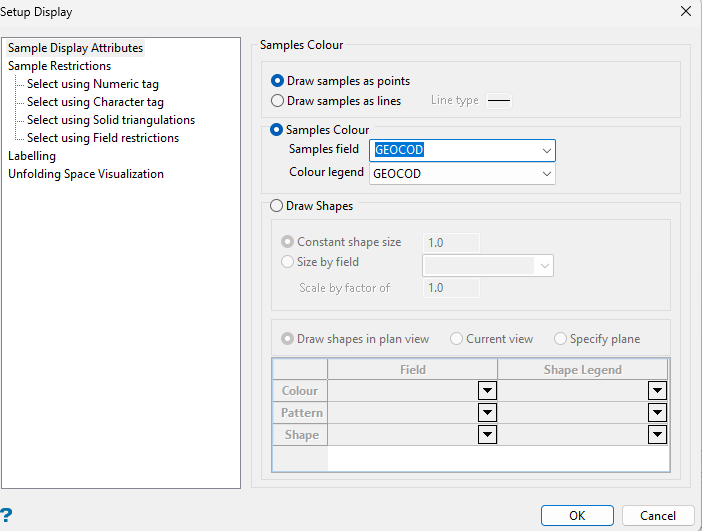702x531 pixels.
Task: Choose Specify plane radio option
Action: pyautogui.click(x=560, y=339)
